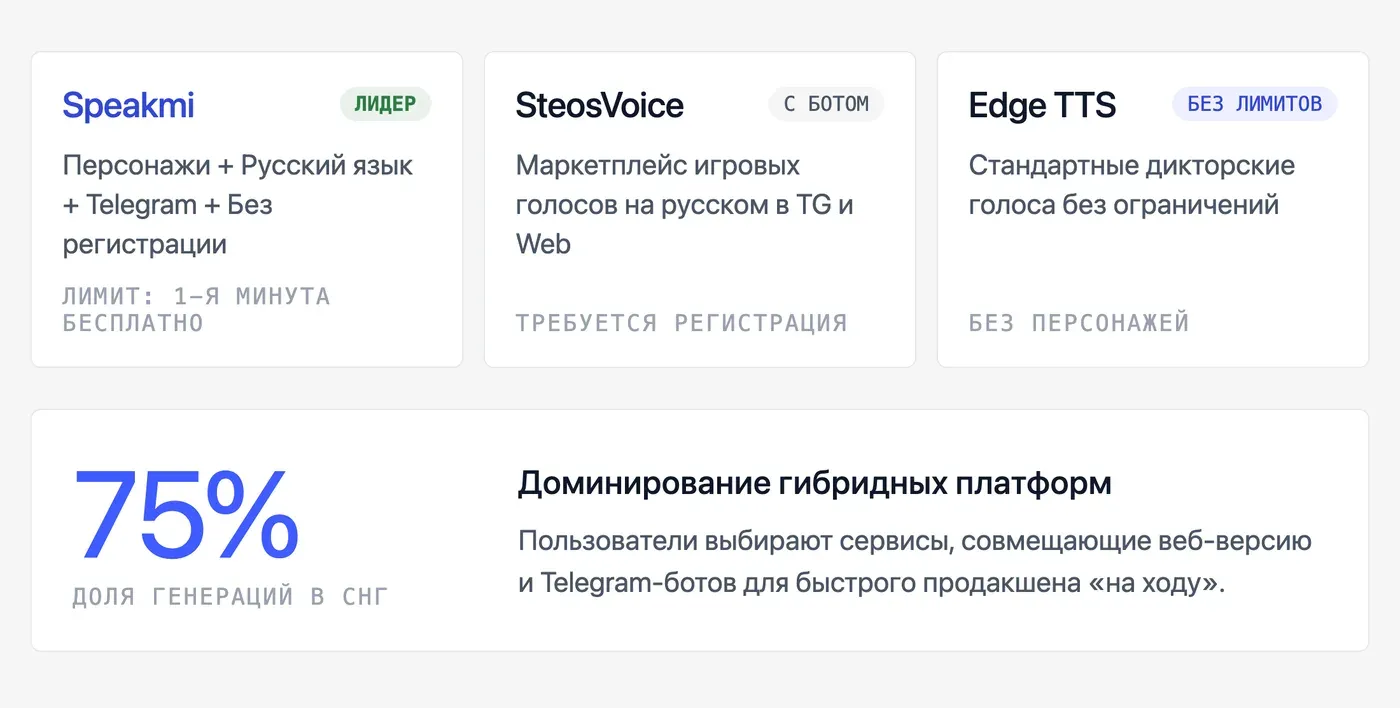Click heading Доминирование гибридных платформ

[814, 484]
